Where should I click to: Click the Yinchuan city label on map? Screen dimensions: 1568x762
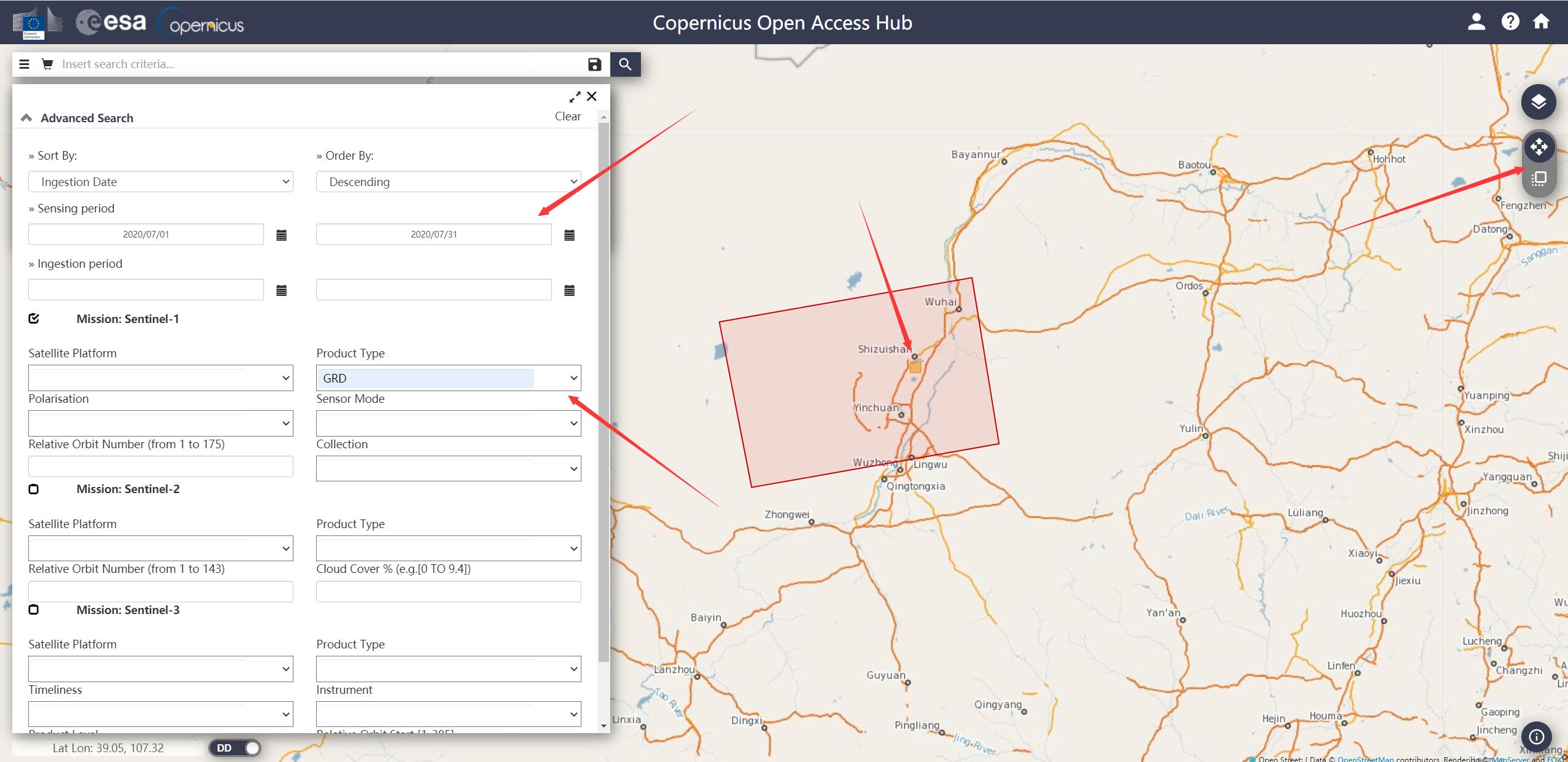pyautogui.click(x=876, y=408)
